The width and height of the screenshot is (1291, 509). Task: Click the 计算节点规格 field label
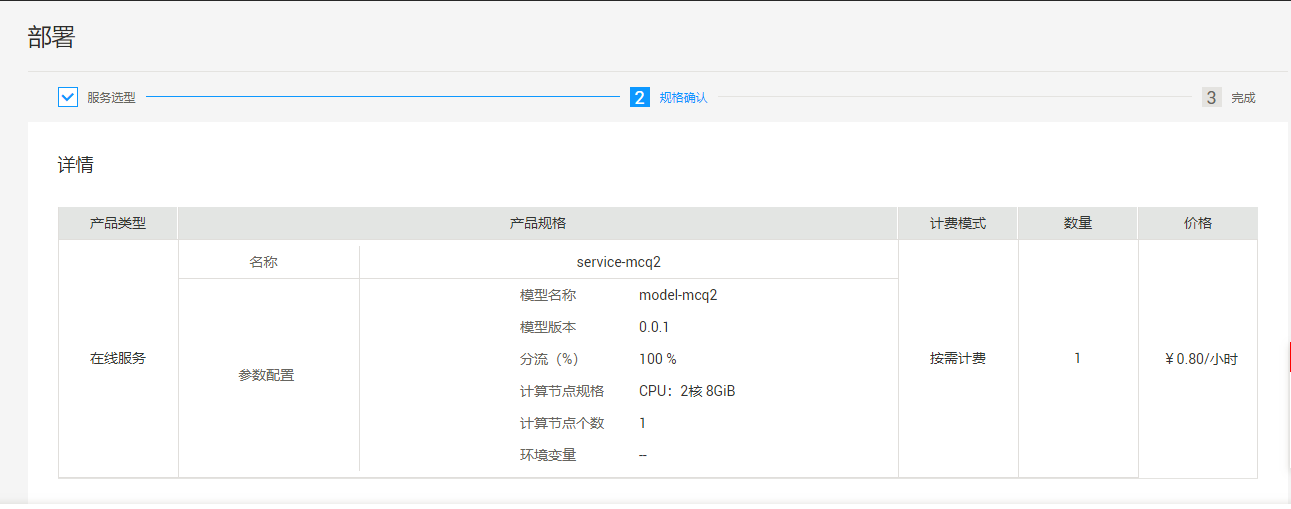pyautogui.click(x=562, y=391)
